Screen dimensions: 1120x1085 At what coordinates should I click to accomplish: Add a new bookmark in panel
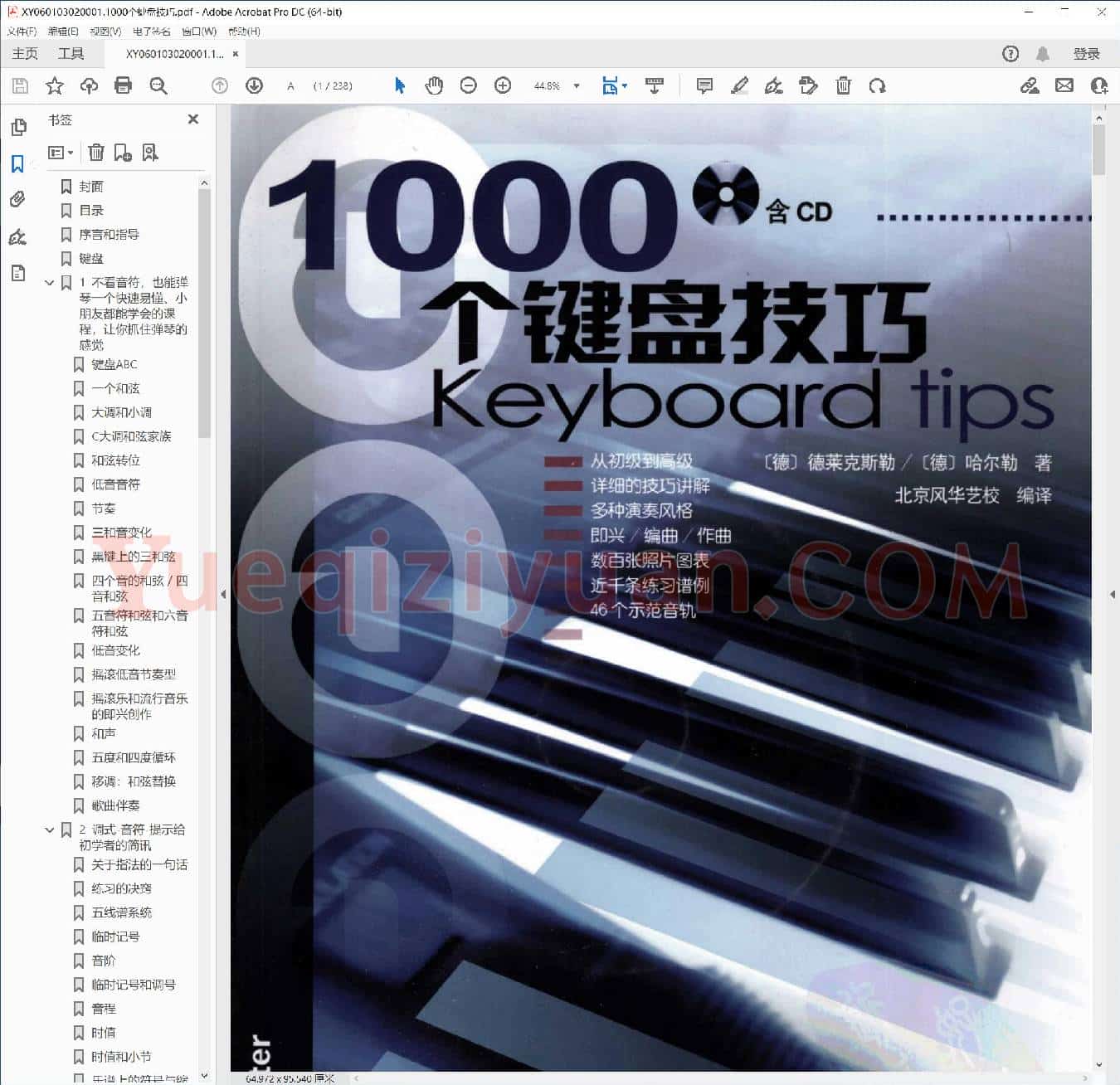point(123,152)
